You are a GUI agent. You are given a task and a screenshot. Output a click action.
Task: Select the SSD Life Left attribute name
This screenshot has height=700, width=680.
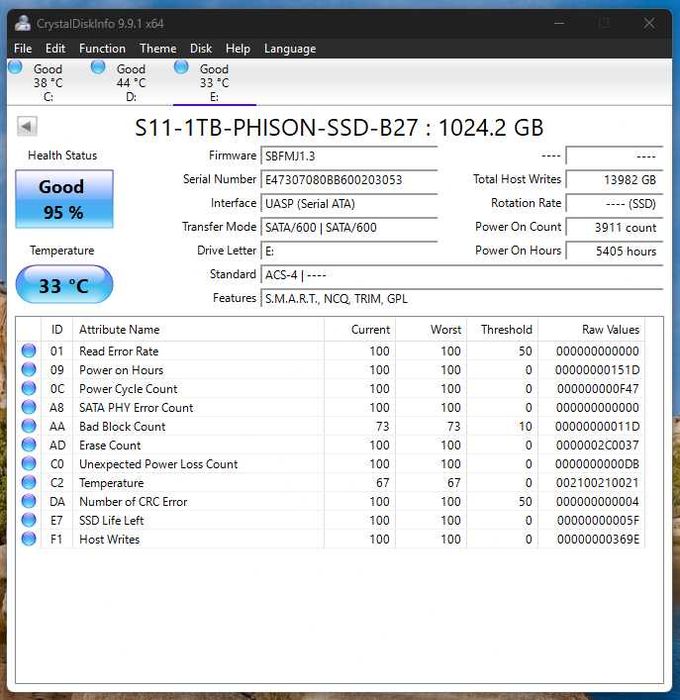[112, 520]
